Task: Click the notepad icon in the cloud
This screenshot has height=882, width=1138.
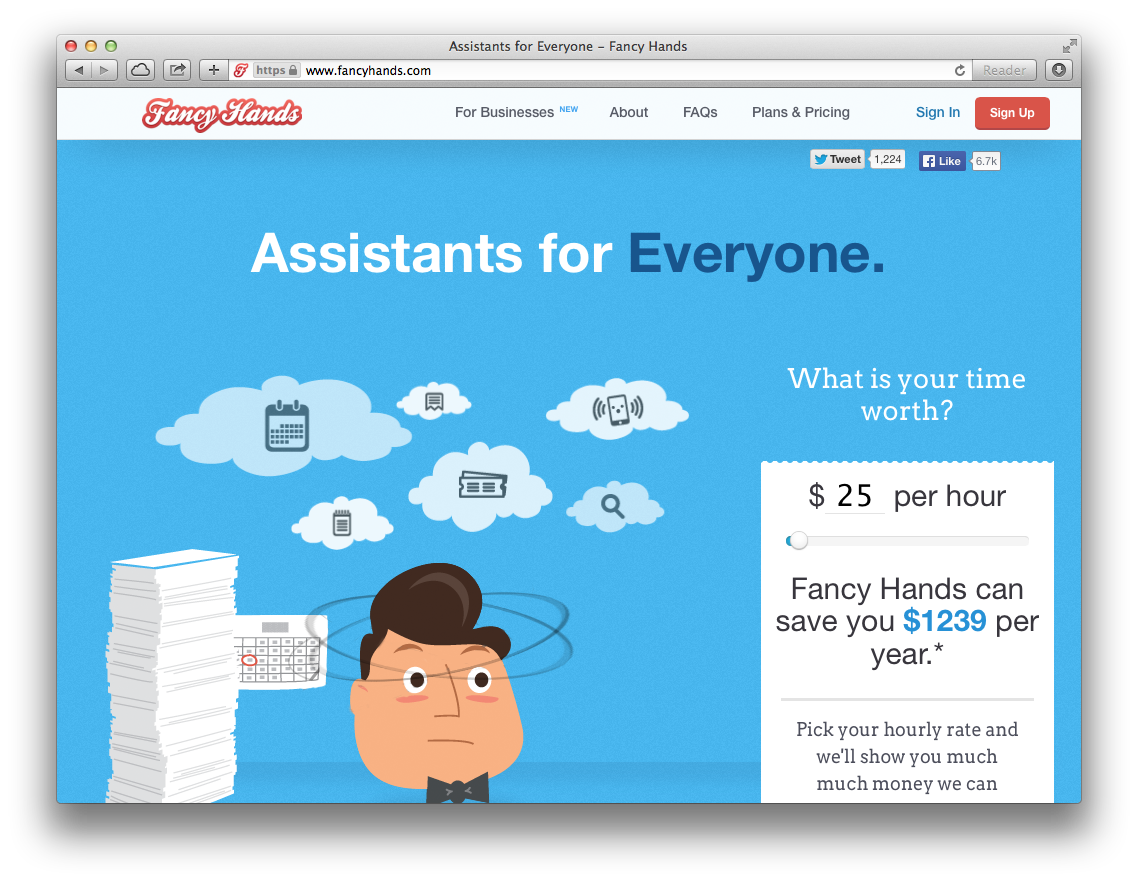Action: coord(342,523)
